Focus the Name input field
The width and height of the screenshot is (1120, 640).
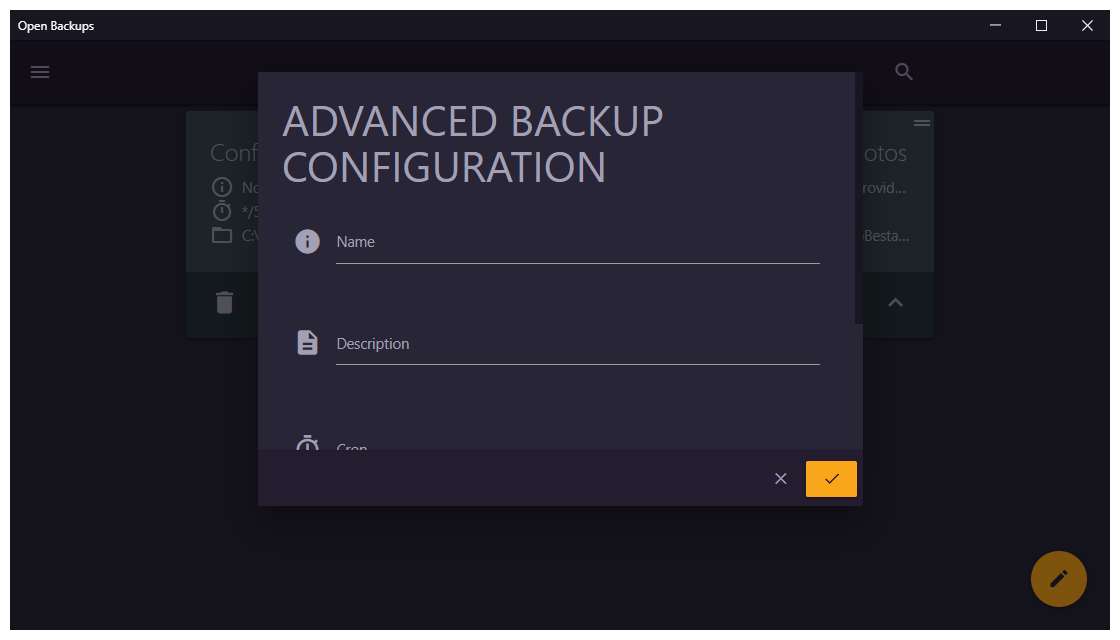tap(577, 243)
